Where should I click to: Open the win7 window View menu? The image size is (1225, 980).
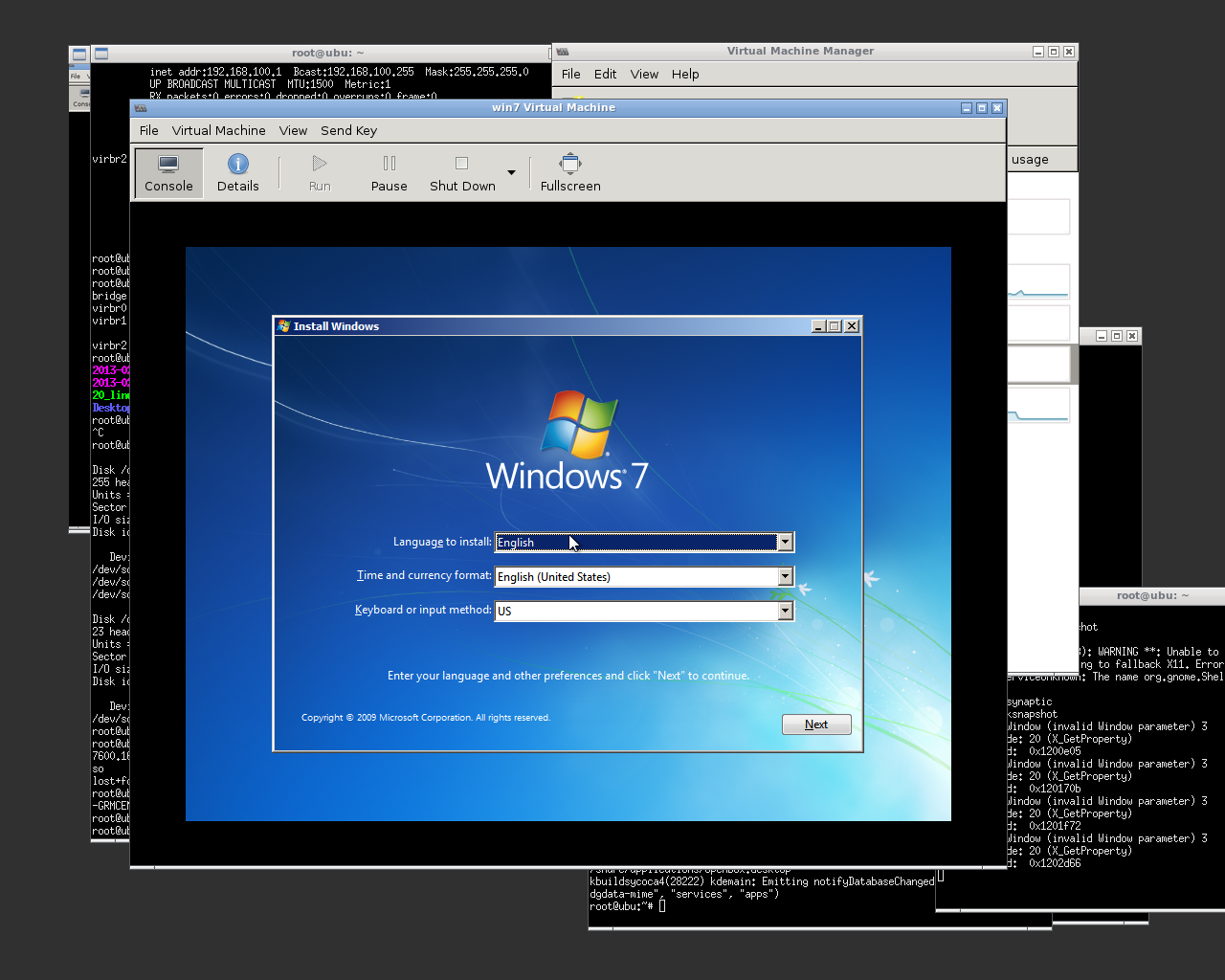(293, 131)
